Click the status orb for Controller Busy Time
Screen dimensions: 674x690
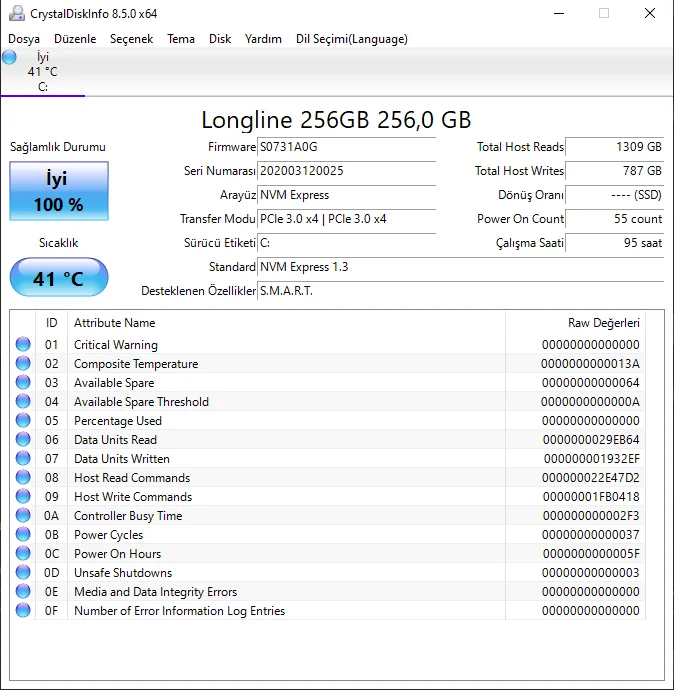coord(23,515)
